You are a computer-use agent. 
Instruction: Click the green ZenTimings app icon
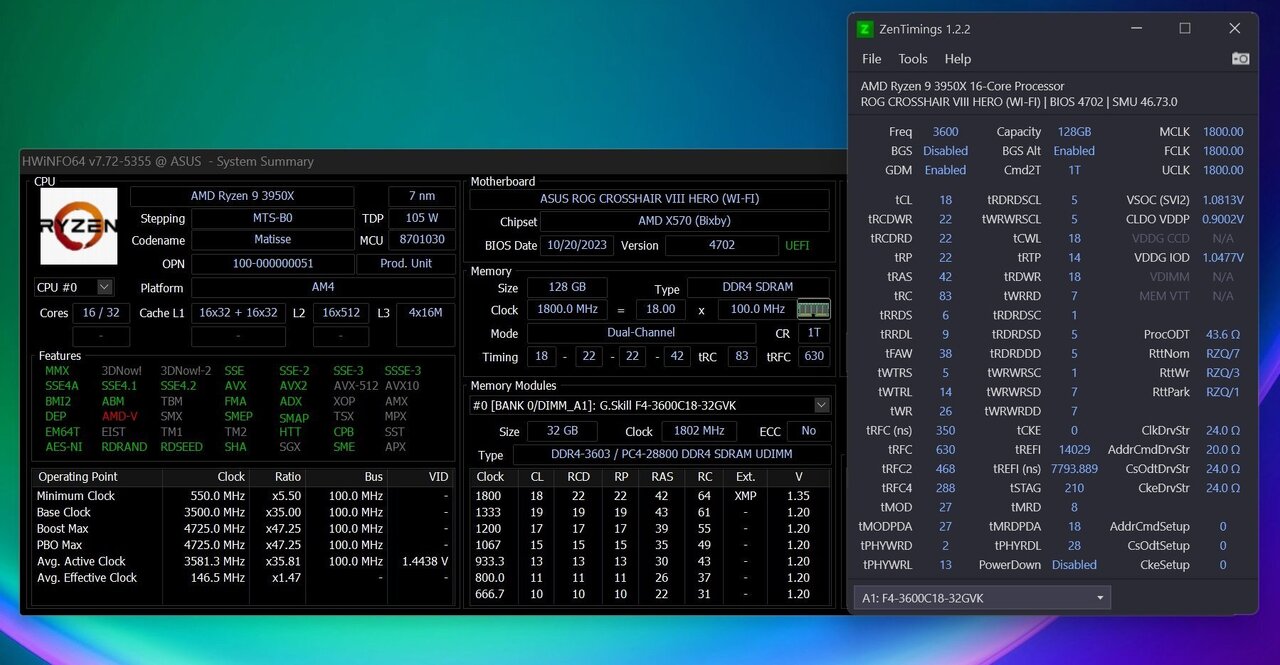coord(865,29)
